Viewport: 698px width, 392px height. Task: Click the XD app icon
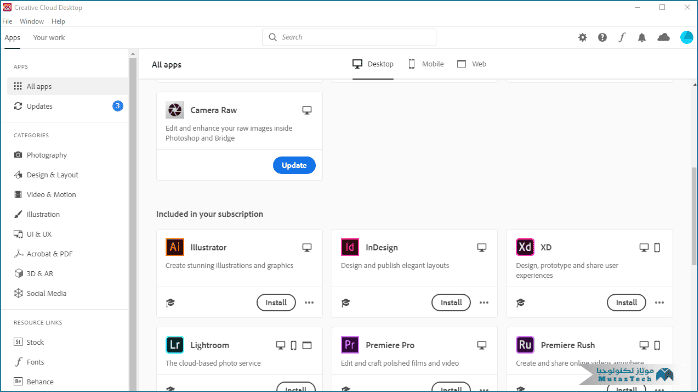pos(525,247)
